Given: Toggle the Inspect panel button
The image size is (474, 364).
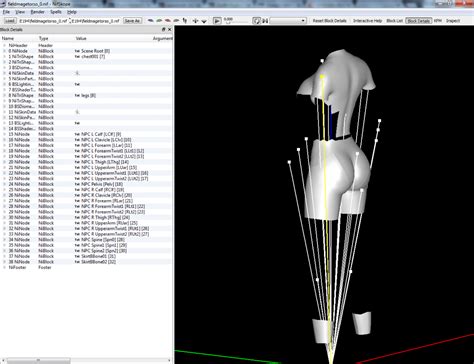Looking at the screenshot, I should [453, 21].
